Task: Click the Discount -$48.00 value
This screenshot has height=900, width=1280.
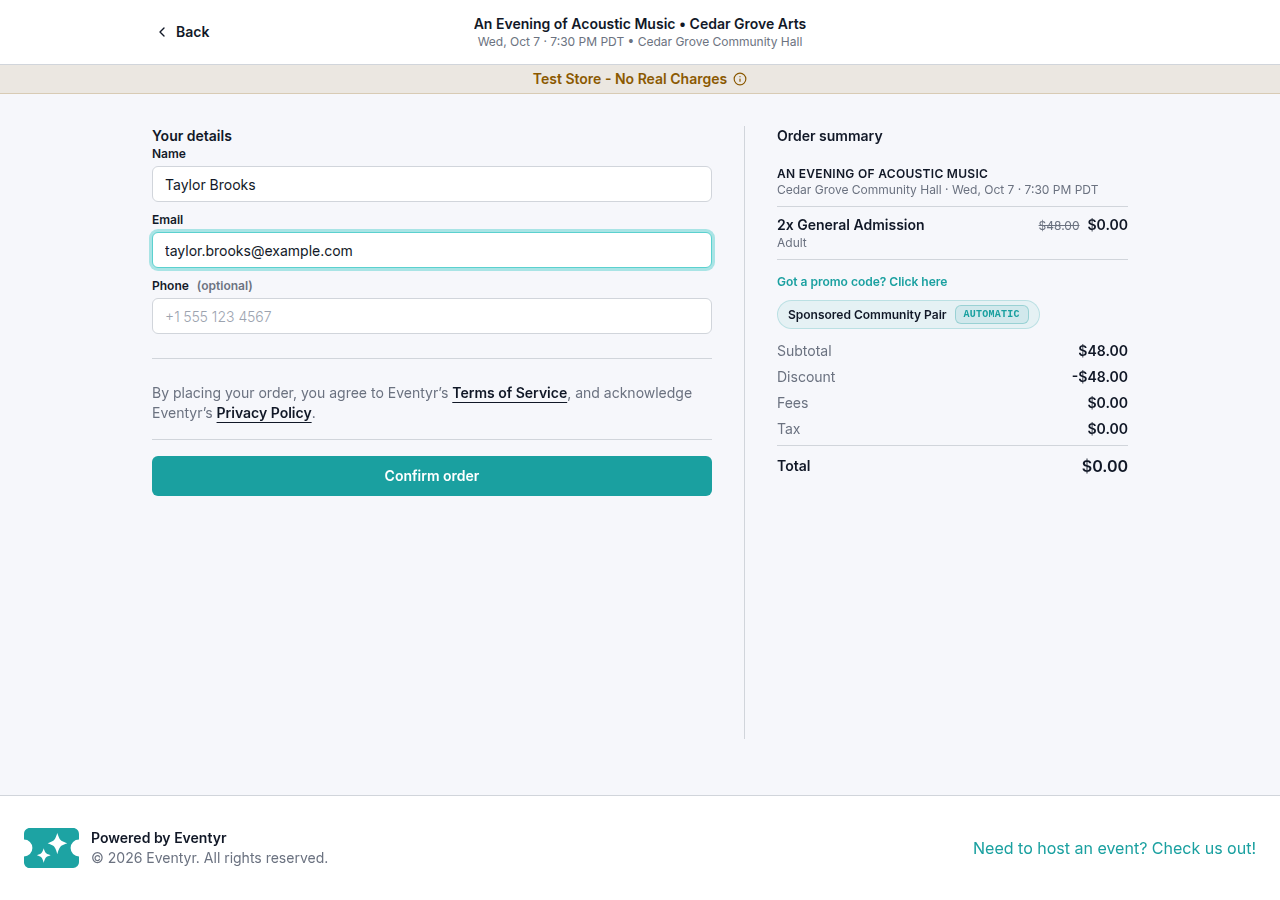Action: (1100, 377)
